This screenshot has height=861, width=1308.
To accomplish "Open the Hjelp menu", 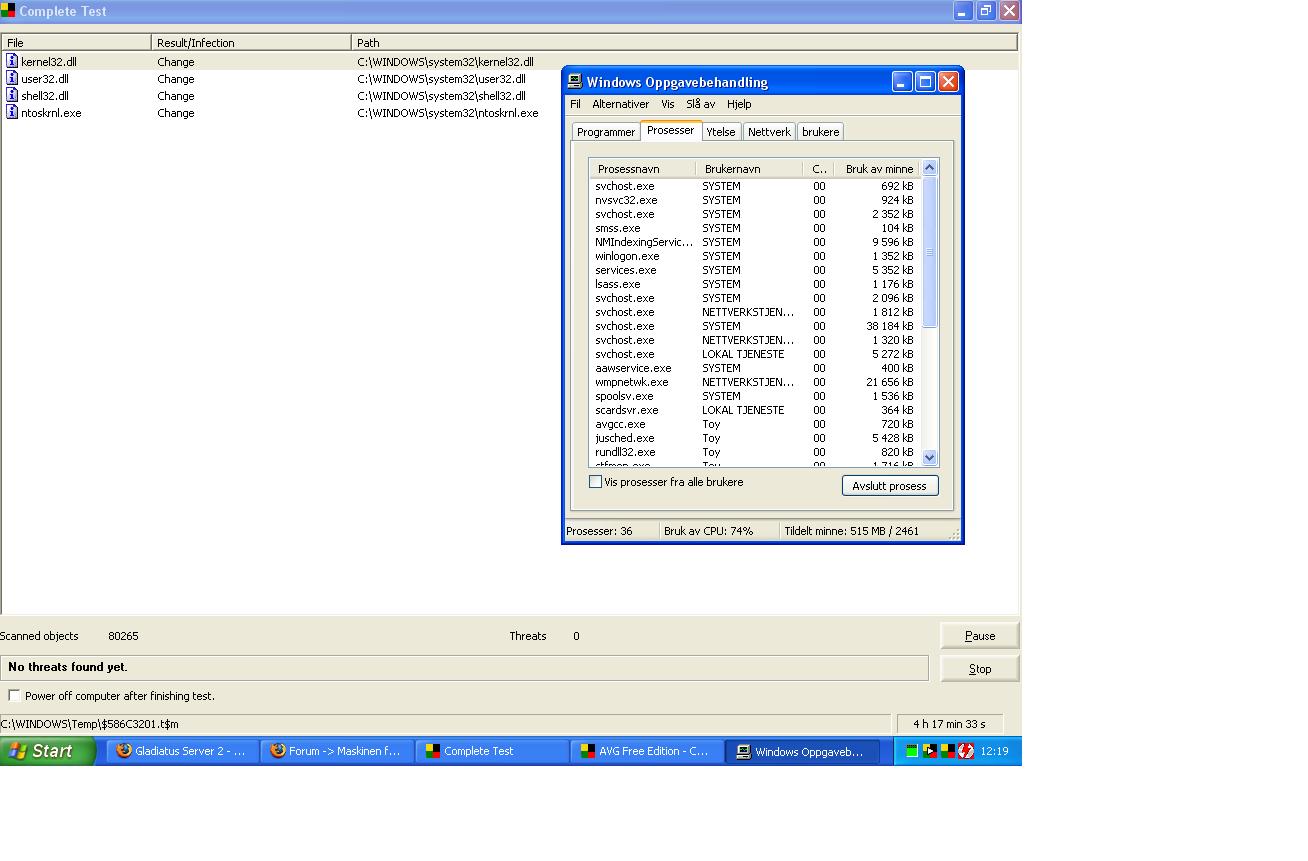I will click(x=739, y=104).
